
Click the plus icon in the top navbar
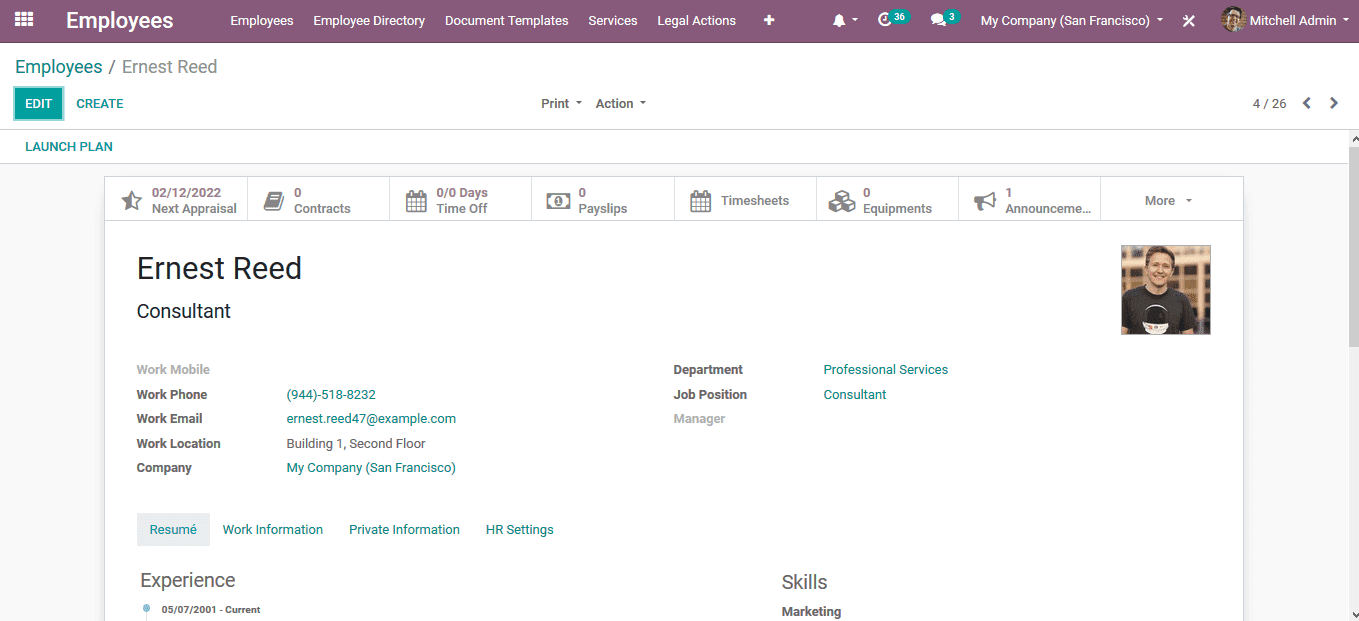768,20
